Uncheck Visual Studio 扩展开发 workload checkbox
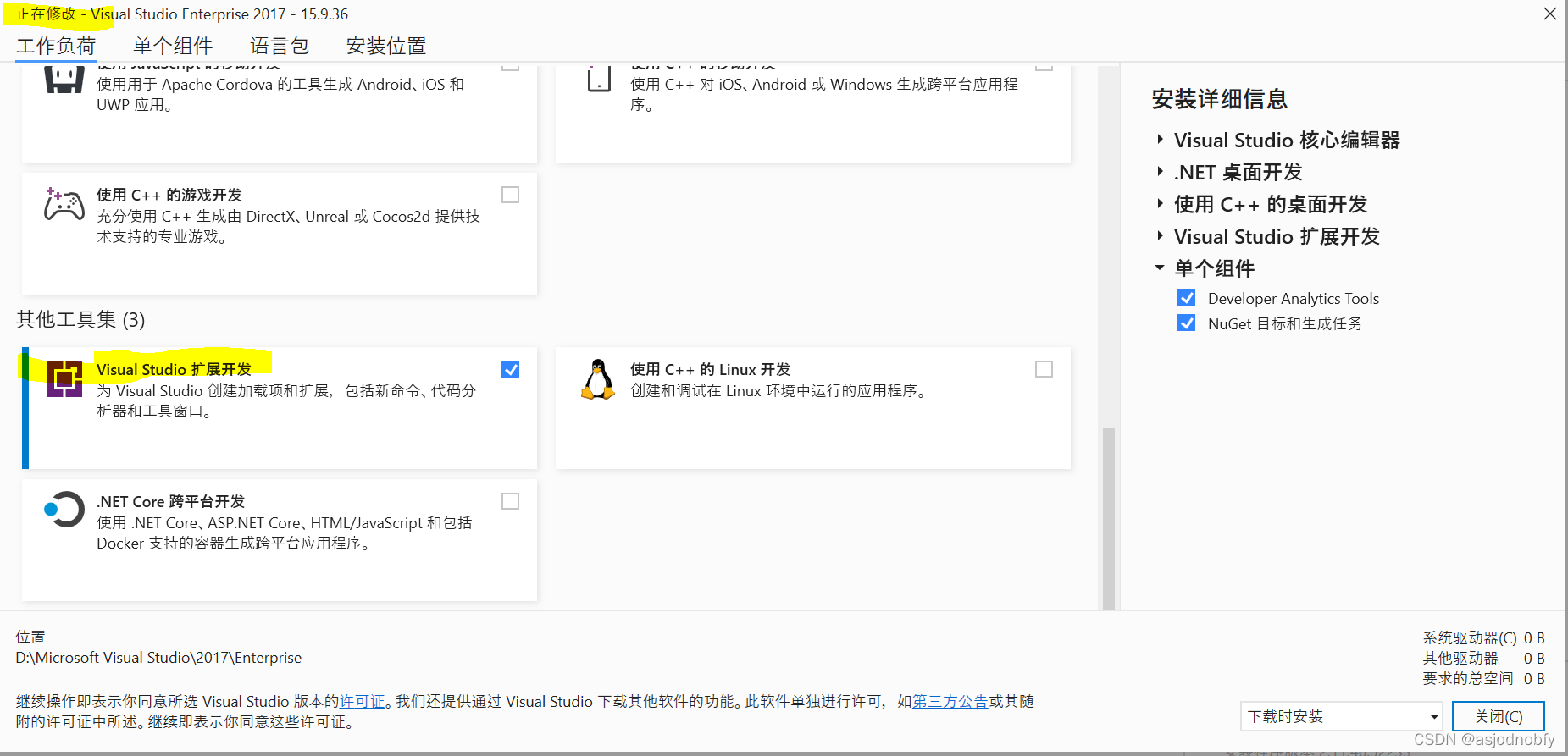This screenshot has height=756, width=1568. coord(510,369)
